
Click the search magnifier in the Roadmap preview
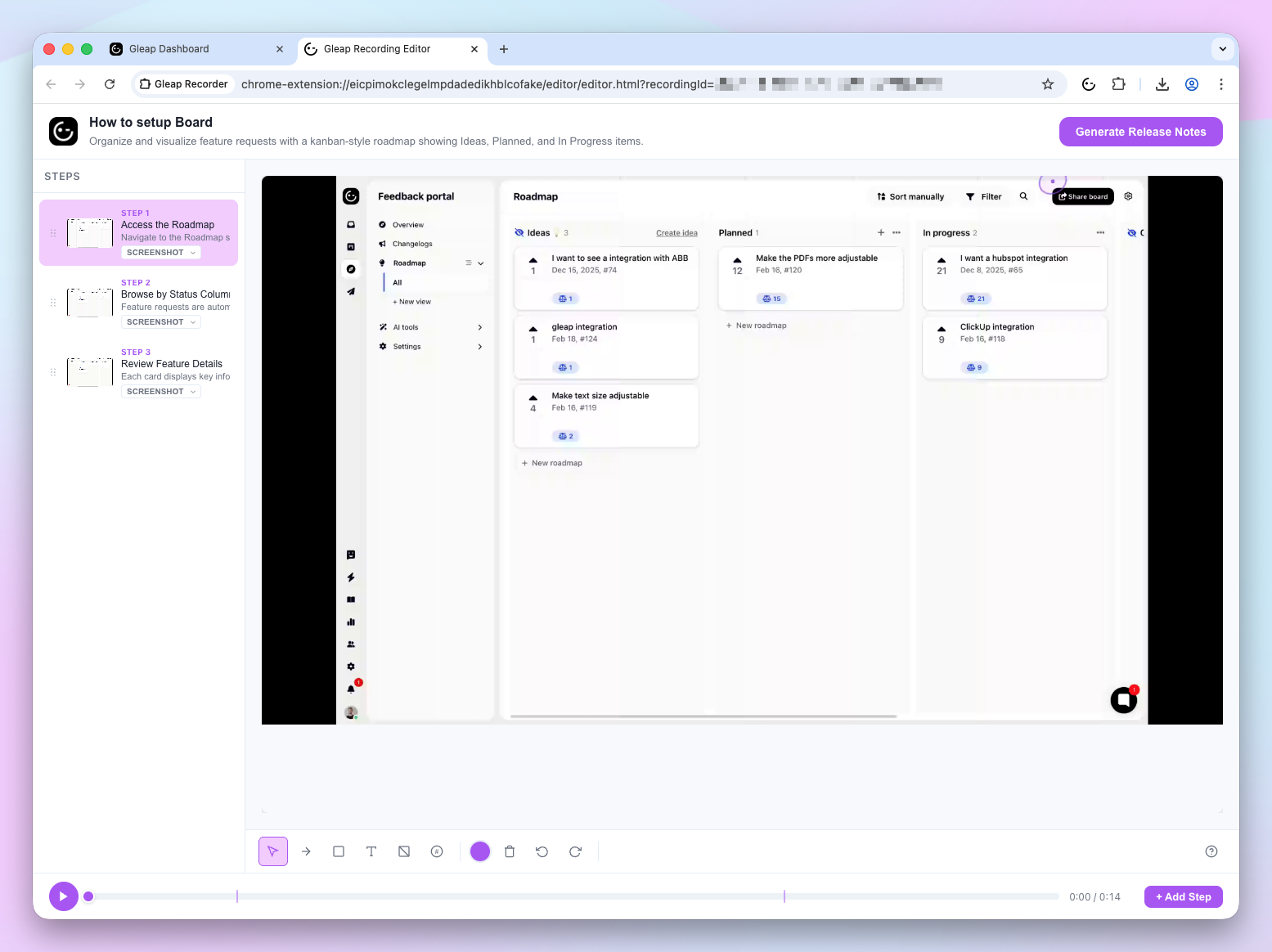1023,196
